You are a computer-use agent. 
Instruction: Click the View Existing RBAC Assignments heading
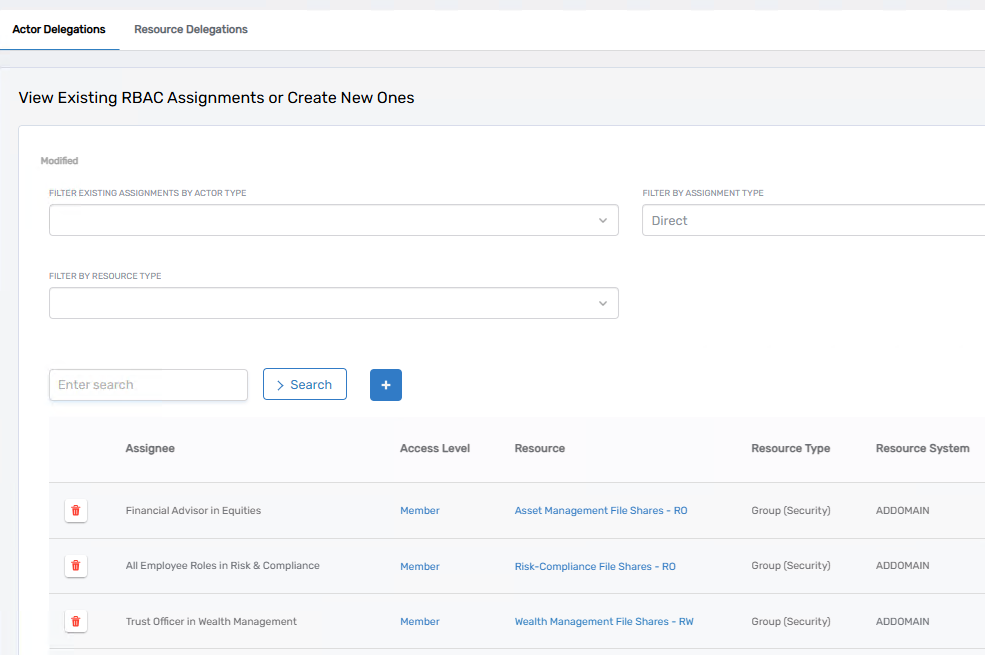pos(216,98)
